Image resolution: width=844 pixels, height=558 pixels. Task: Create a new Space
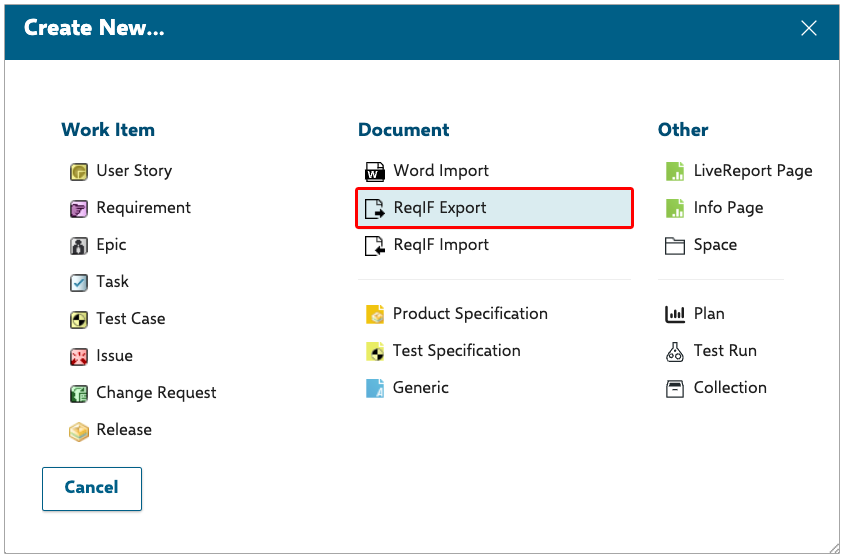(715, 245)
